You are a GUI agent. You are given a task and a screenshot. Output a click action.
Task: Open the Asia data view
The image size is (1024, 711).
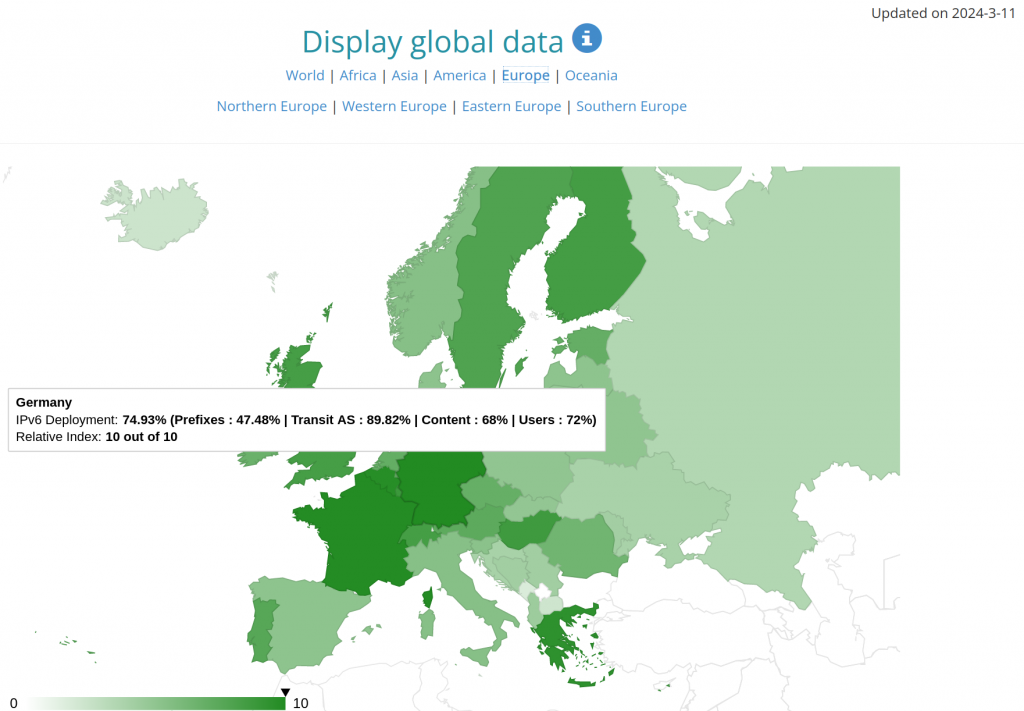[405, 75]
